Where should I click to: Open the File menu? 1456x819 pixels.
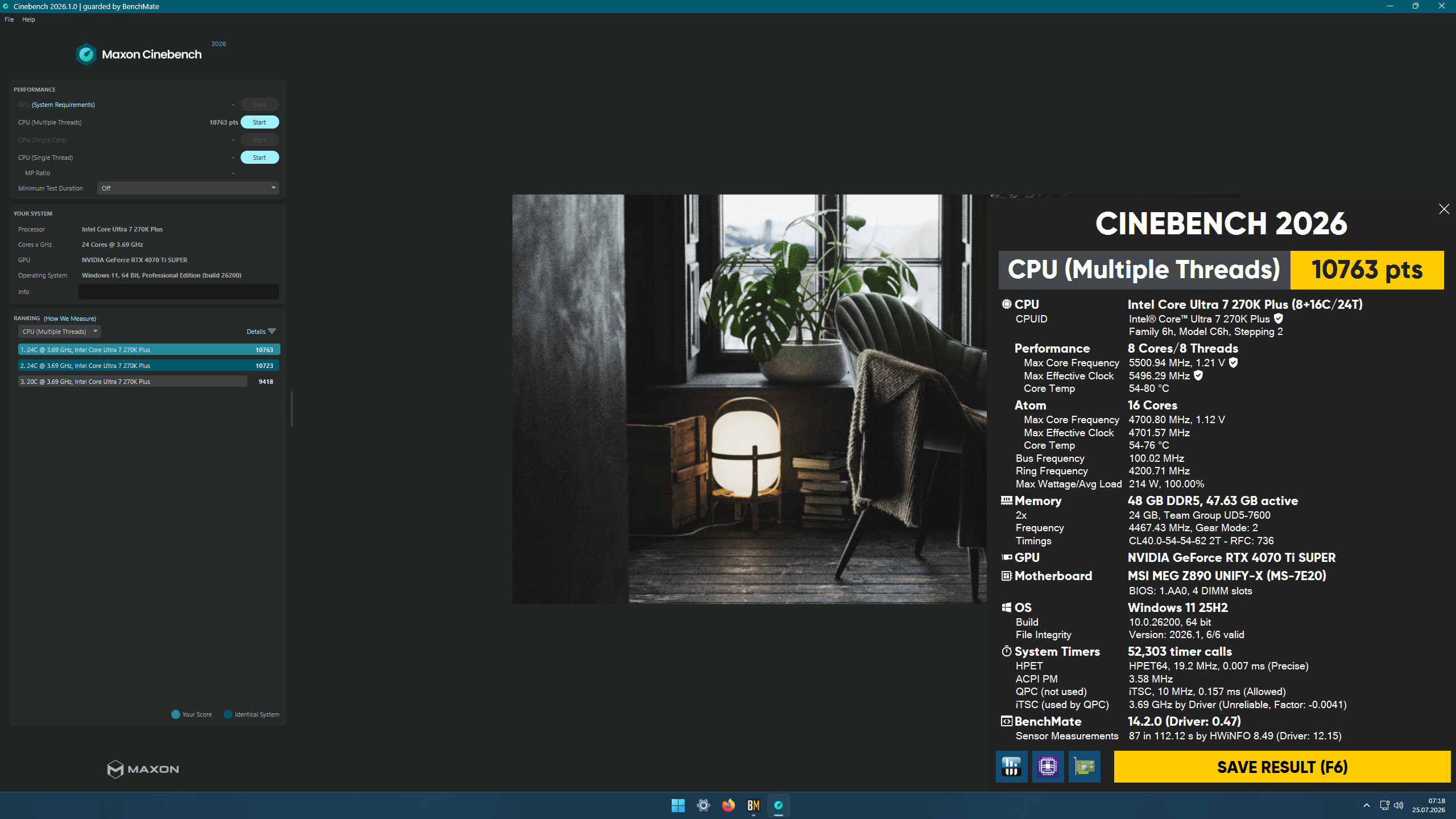coord(9,19)
